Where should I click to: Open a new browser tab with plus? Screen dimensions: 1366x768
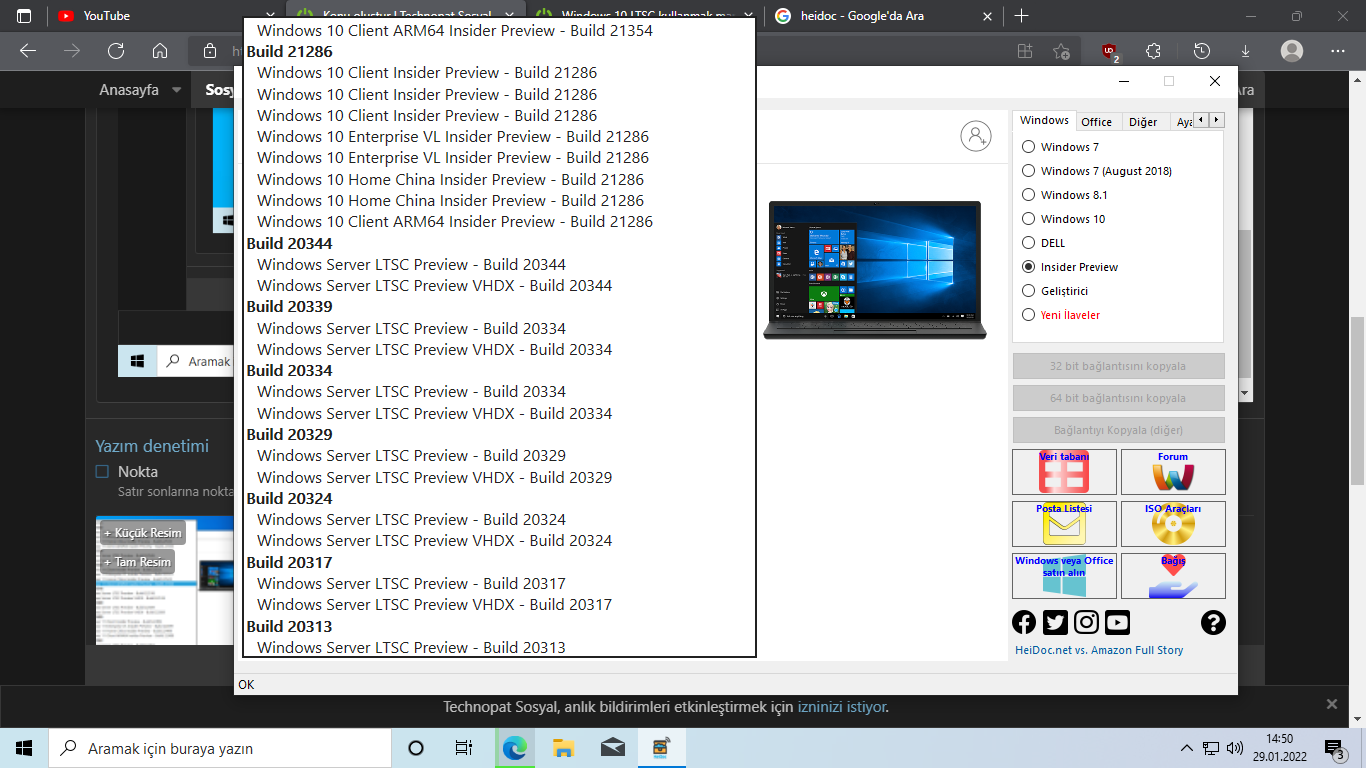[x=1021, y=16]
